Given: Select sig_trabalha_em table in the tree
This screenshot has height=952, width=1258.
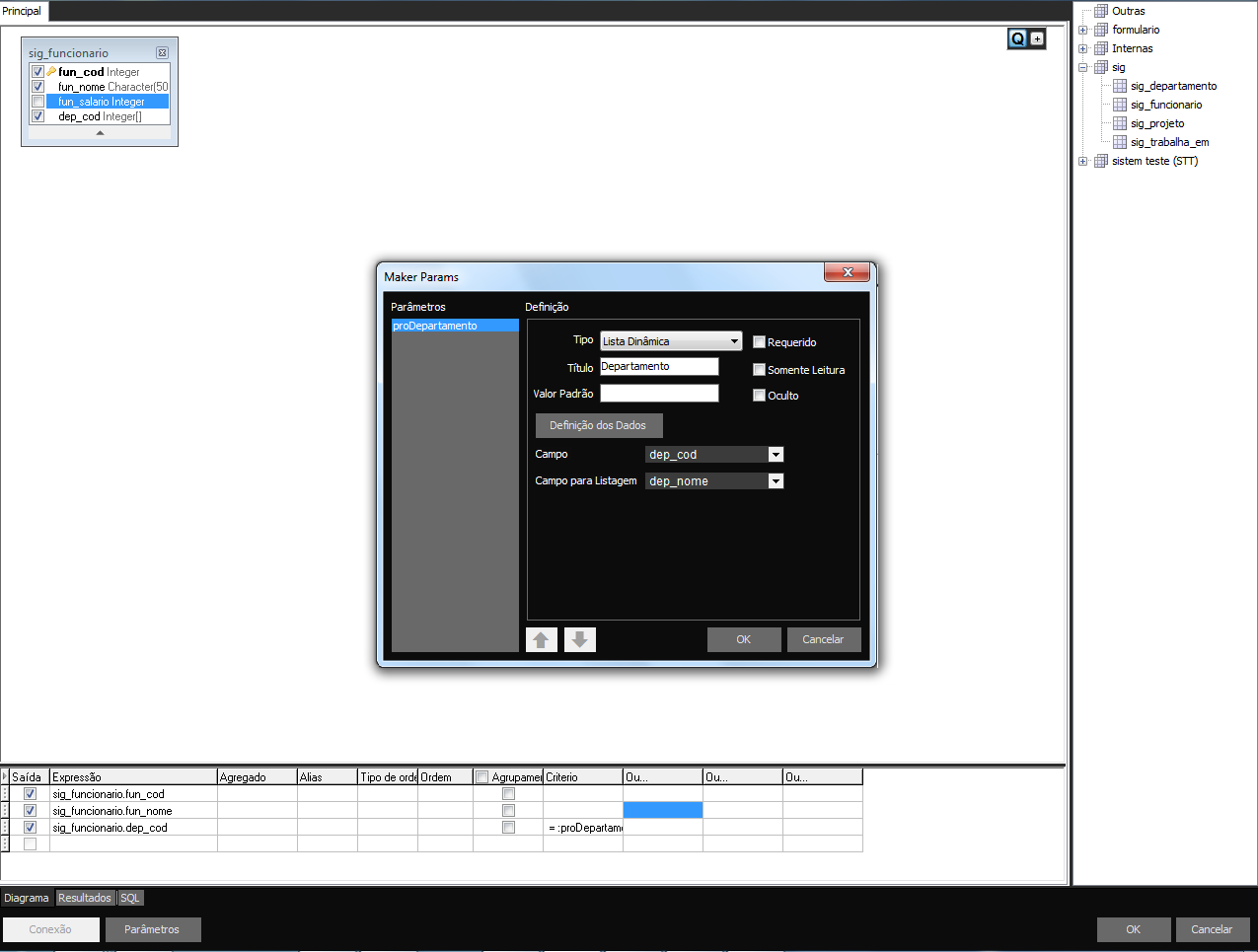Looking at the screenshot, I should click(x=1168, y=142).
